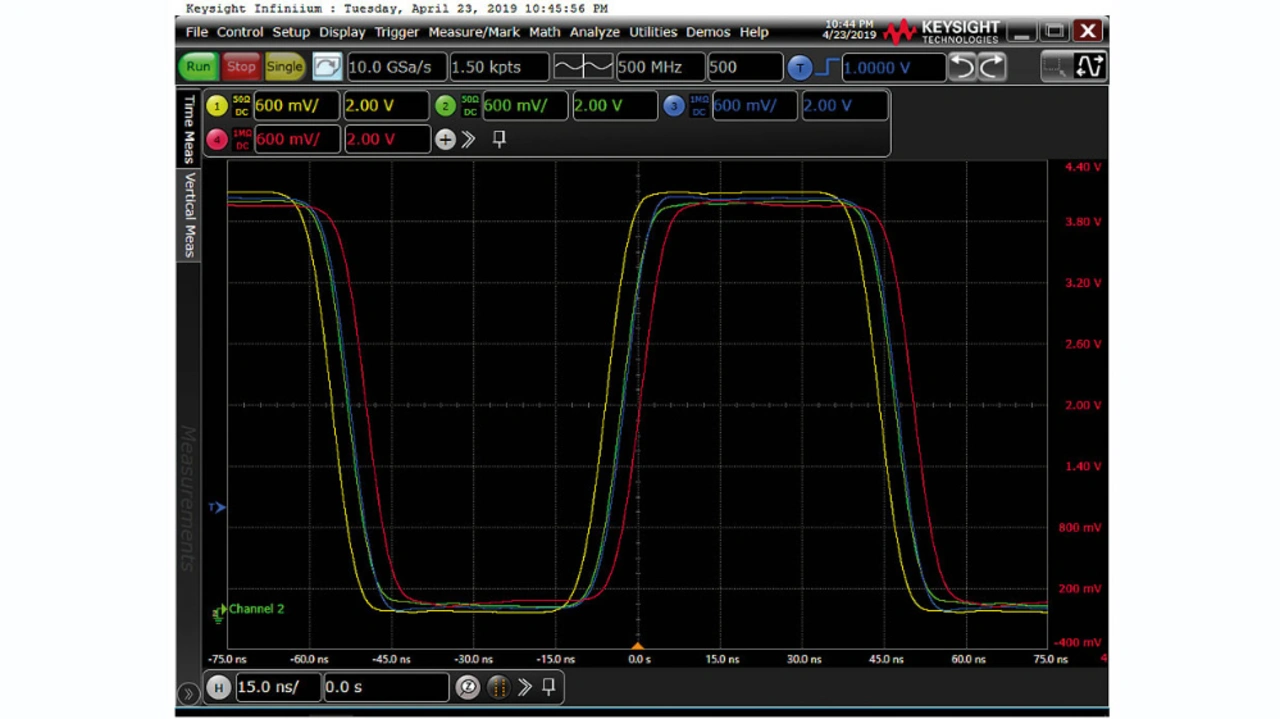The image size is (1280, 719).
Task: Toggle green channel 2 display
Action: pos(445,105)
